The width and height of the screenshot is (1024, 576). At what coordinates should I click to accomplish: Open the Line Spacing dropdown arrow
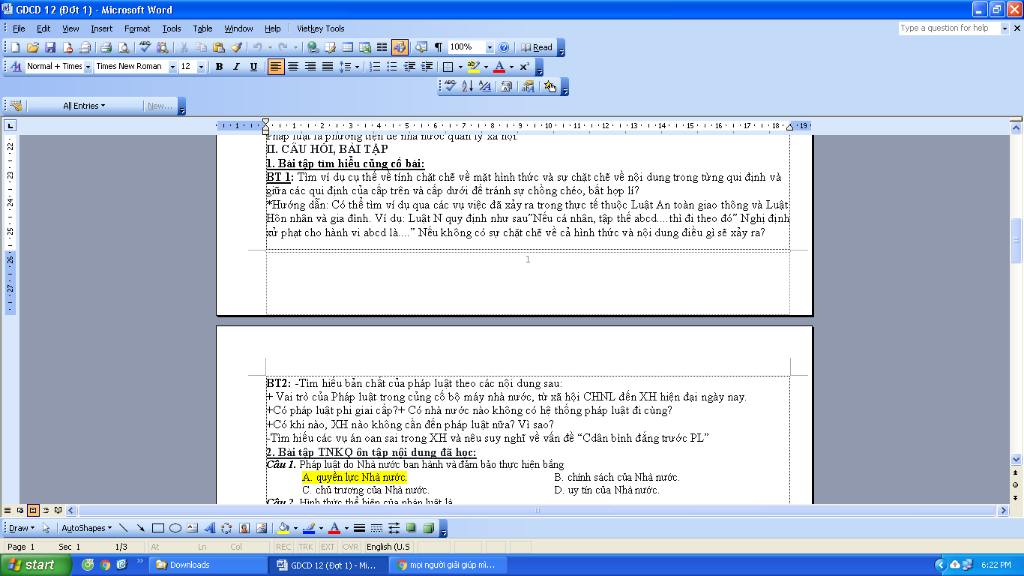[357, 67]
